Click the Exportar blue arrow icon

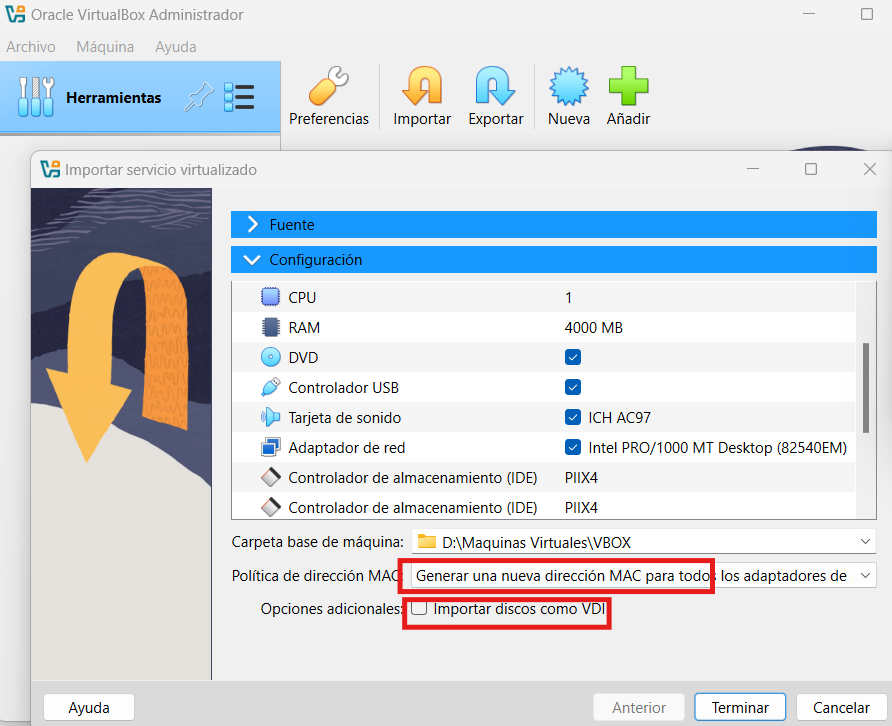pyautogui.click(x=495, y=86)
